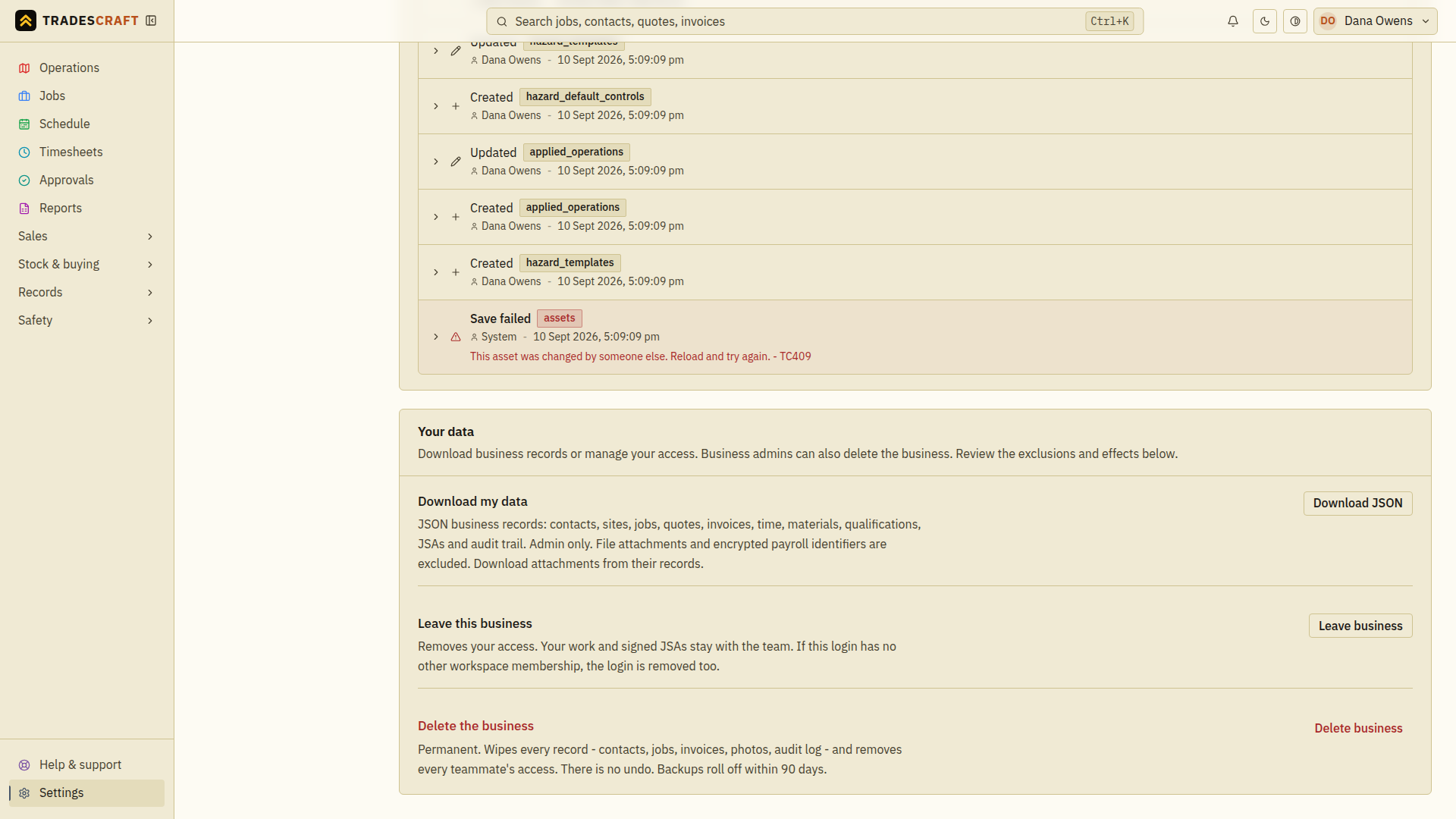
Task: Expand the Sales sidebar group
Action: click(86, 236)
